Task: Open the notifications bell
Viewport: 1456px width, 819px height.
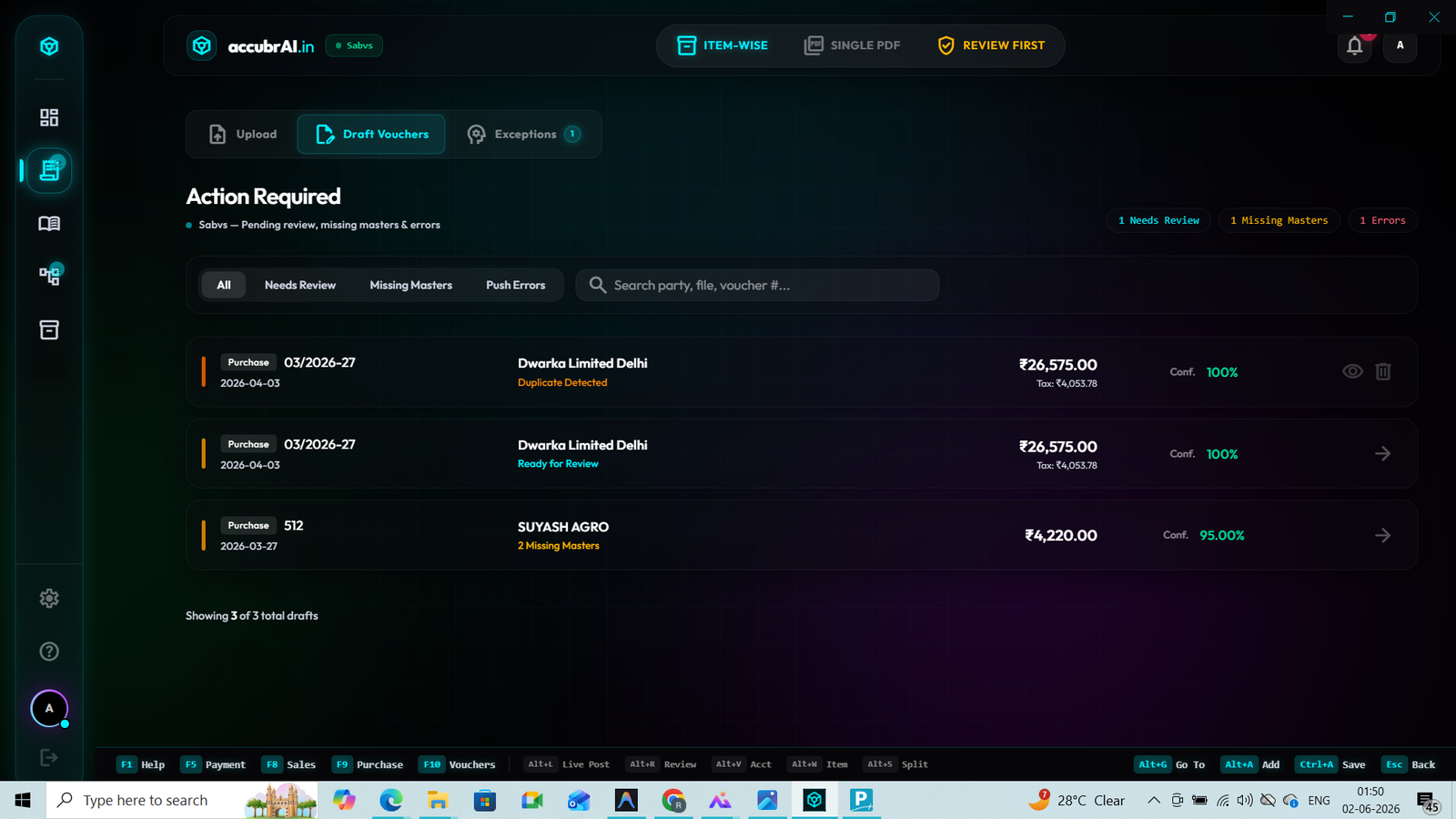Action: point(1355,45)
